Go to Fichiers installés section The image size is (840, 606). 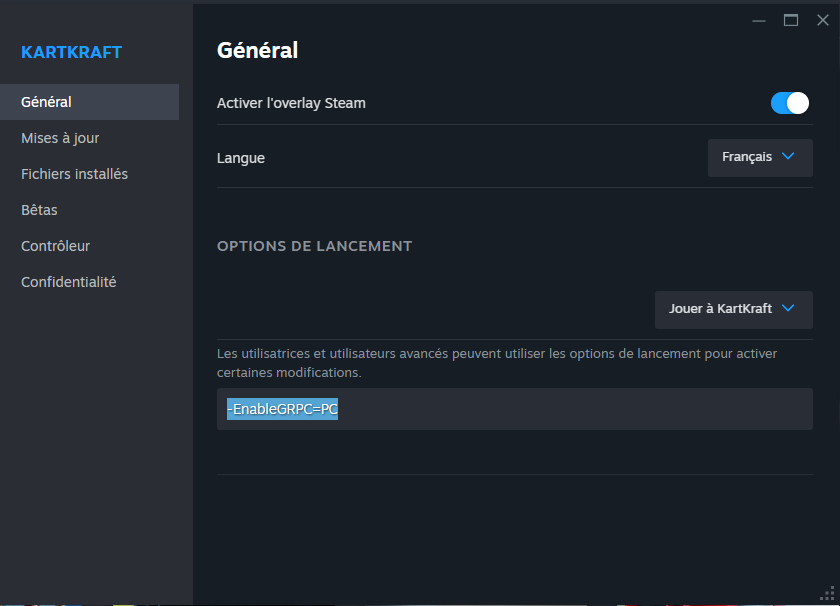(89, 174)
